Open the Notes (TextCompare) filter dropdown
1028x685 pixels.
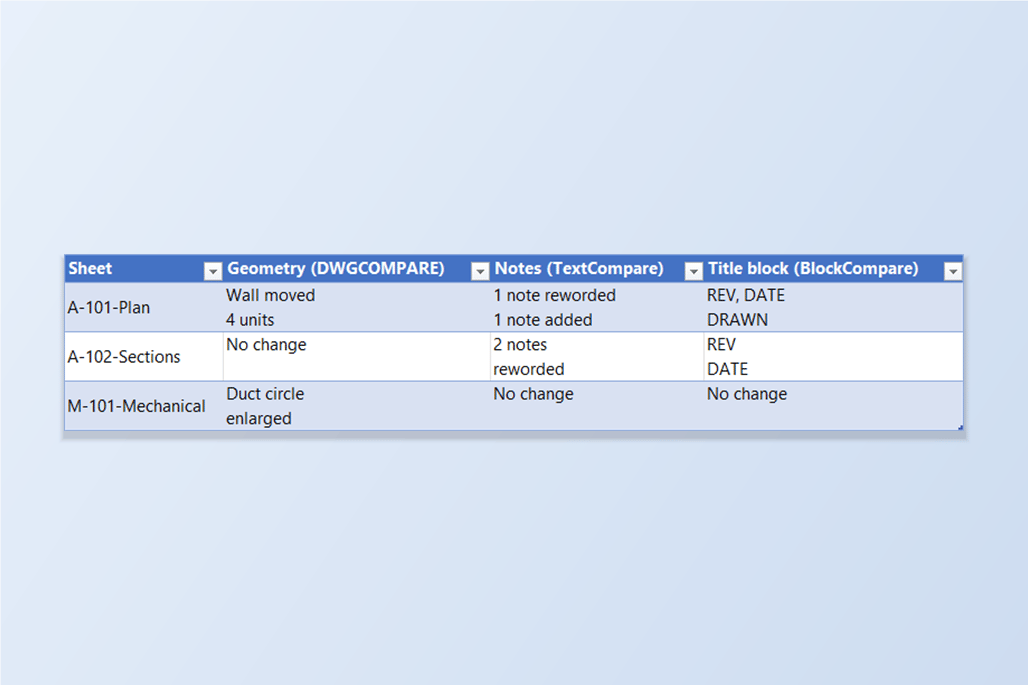click(x=693, y=271)
